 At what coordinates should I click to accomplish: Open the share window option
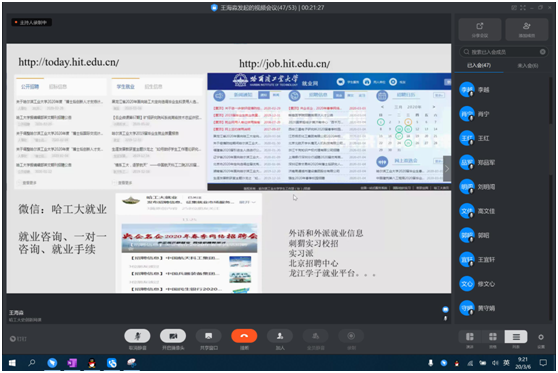[209, 336]
